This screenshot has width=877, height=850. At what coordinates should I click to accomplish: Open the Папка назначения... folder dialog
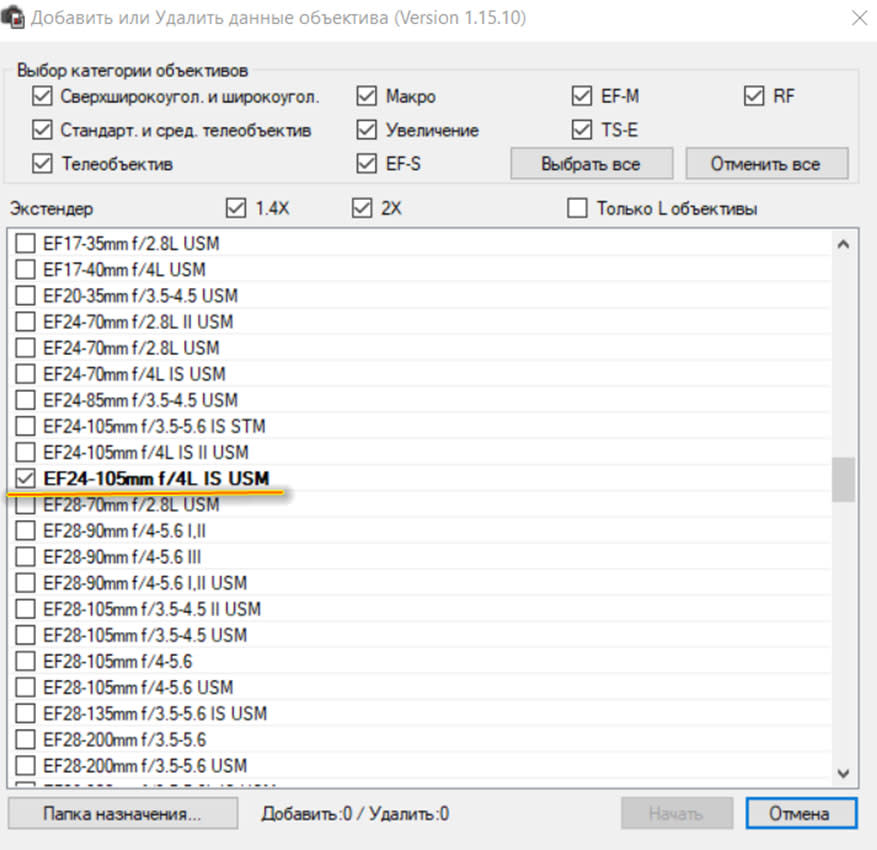[x=123, y=813]
